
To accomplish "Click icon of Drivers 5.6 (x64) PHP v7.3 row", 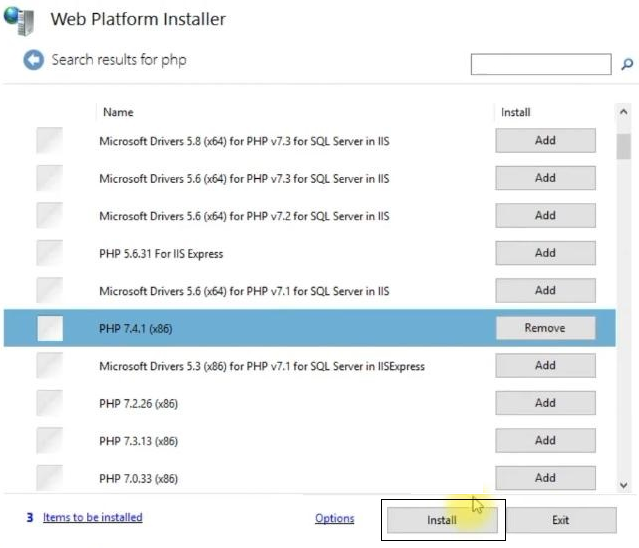I will [50, 178].
